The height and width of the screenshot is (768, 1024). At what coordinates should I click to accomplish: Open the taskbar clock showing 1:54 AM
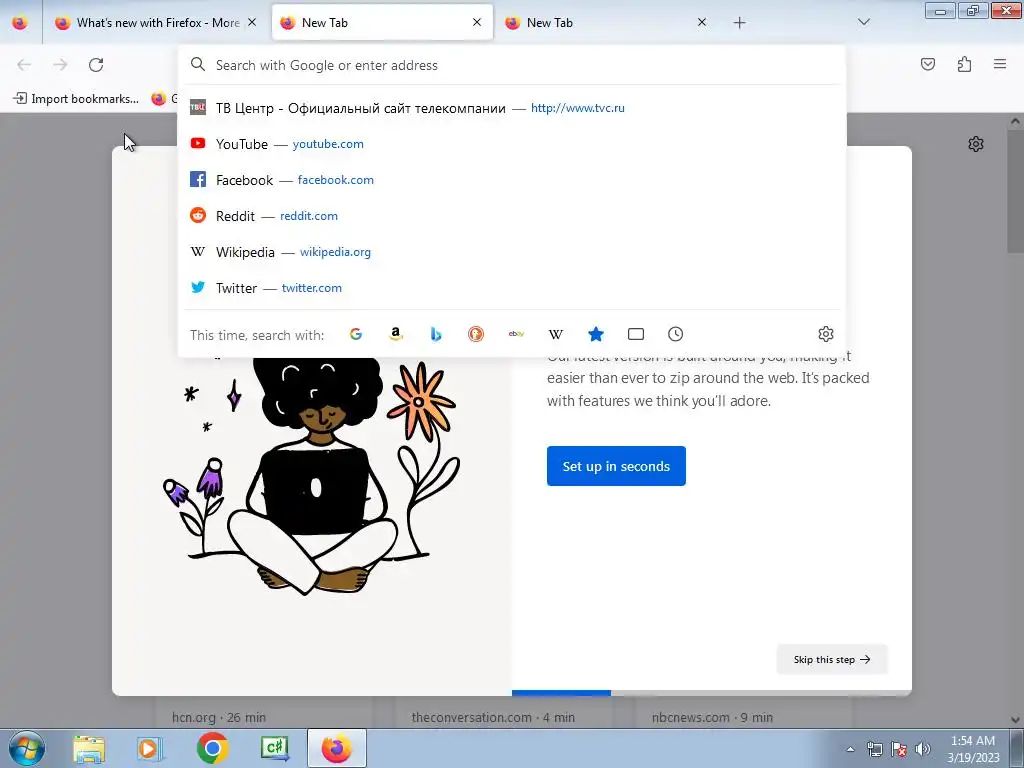pos(973,749)
